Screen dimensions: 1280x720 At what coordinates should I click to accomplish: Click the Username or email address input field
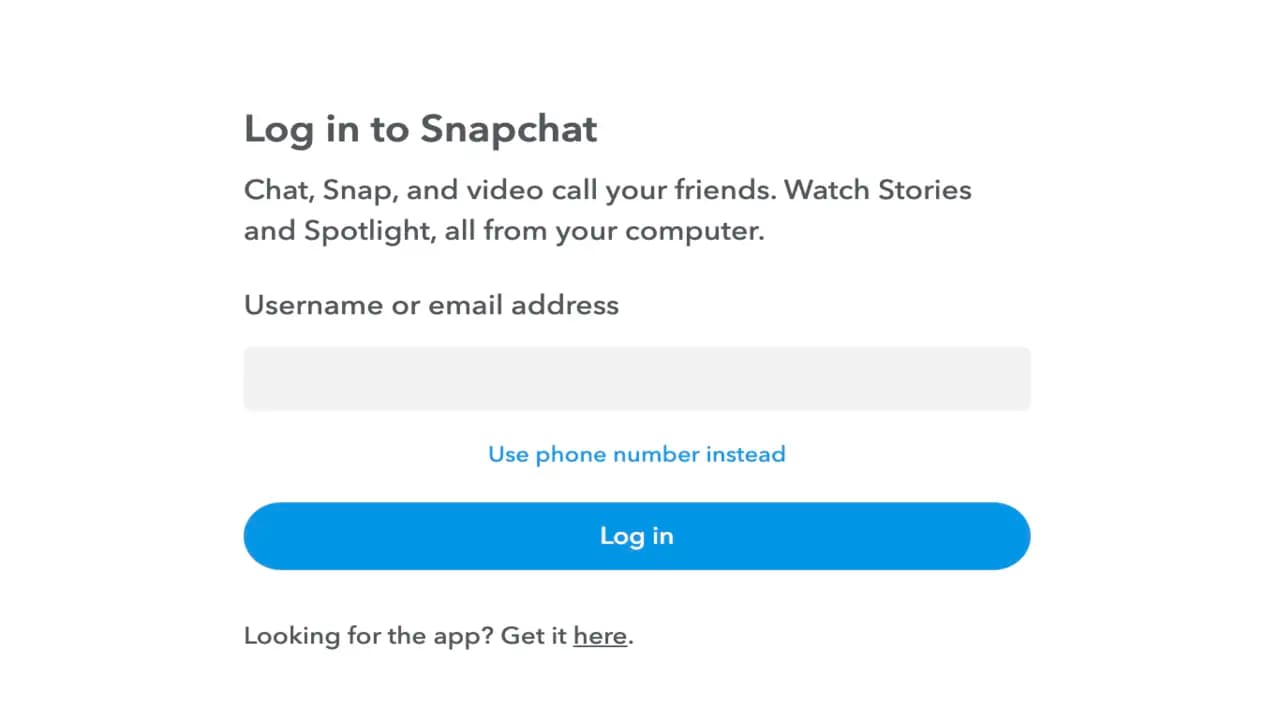(637, 378)
